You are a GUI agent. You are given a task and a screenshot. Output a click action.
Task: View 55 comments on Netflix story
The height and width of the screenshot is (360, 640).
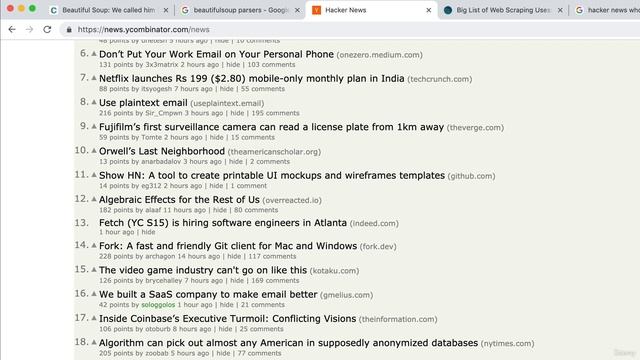coord(263,89)
